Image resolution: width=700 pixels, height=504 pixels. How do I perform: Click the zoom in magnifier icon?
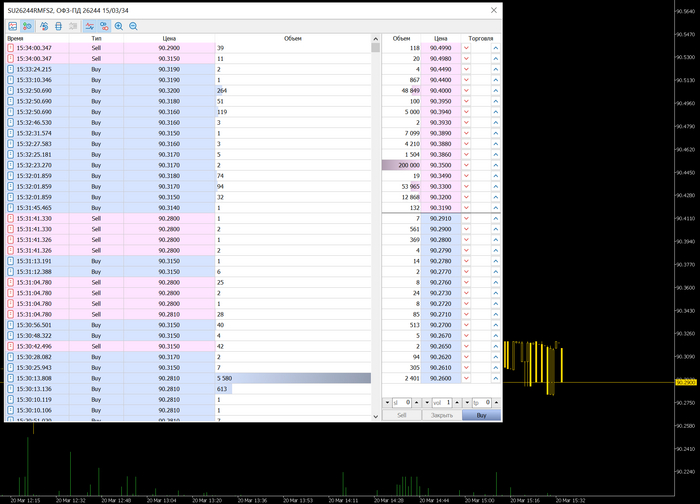coord(119,26)
